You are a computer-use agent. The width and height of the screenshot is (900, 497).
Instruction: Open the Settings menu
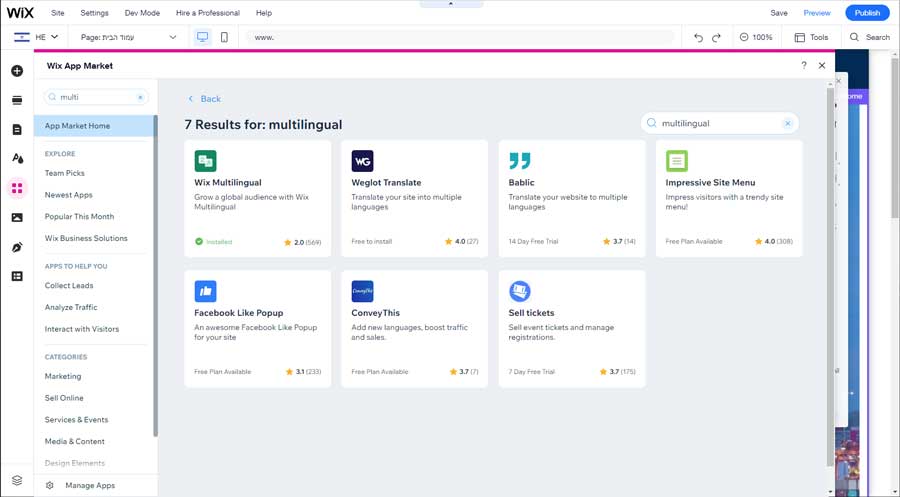(x=94, y=13)
